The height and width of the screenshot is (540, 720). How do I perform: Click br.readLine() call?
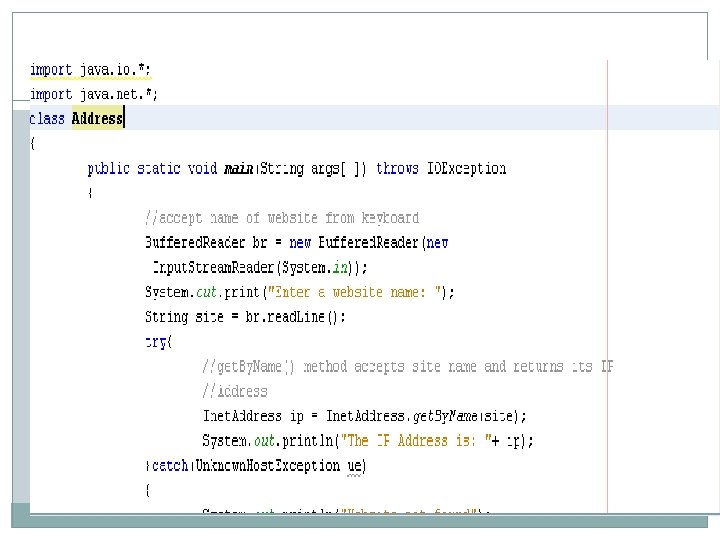pyautogui.click(x=295, y=317)
